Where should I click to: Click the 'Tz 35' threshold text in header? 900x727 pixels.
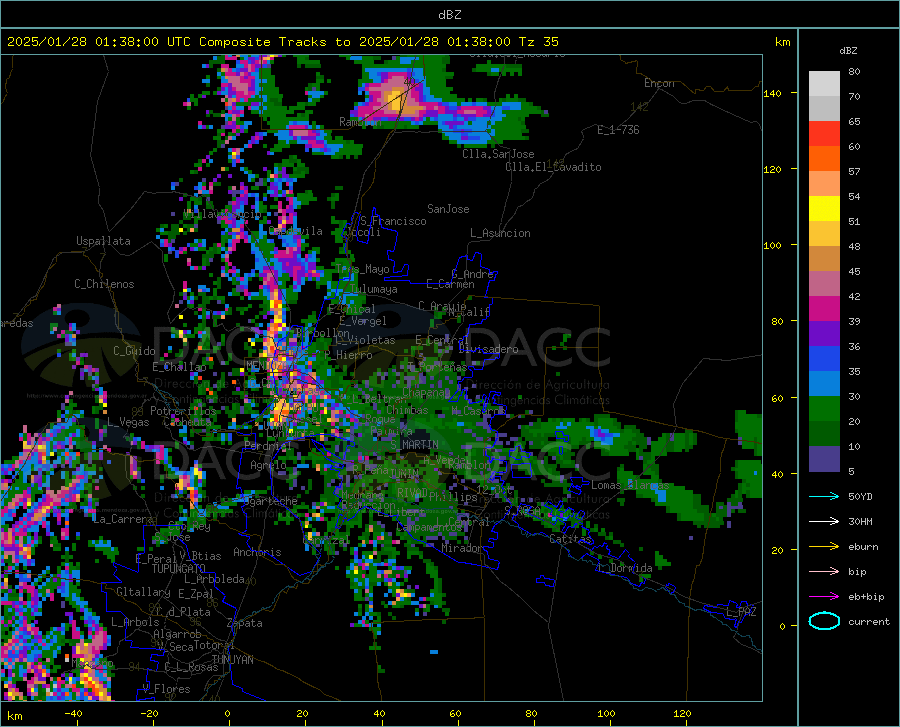pyautogui.click(x=538, y=42)
